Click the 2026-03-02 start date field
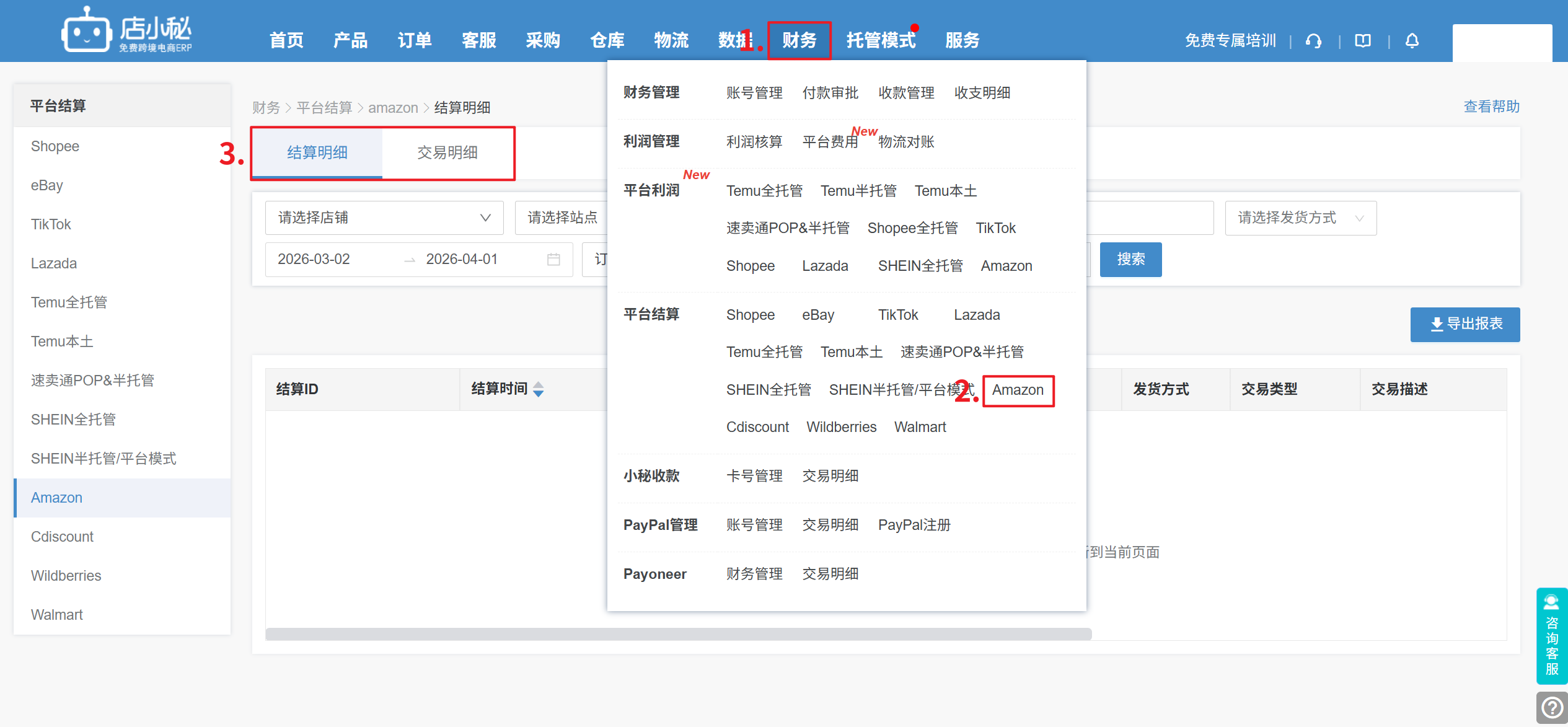 coord(314,259)
